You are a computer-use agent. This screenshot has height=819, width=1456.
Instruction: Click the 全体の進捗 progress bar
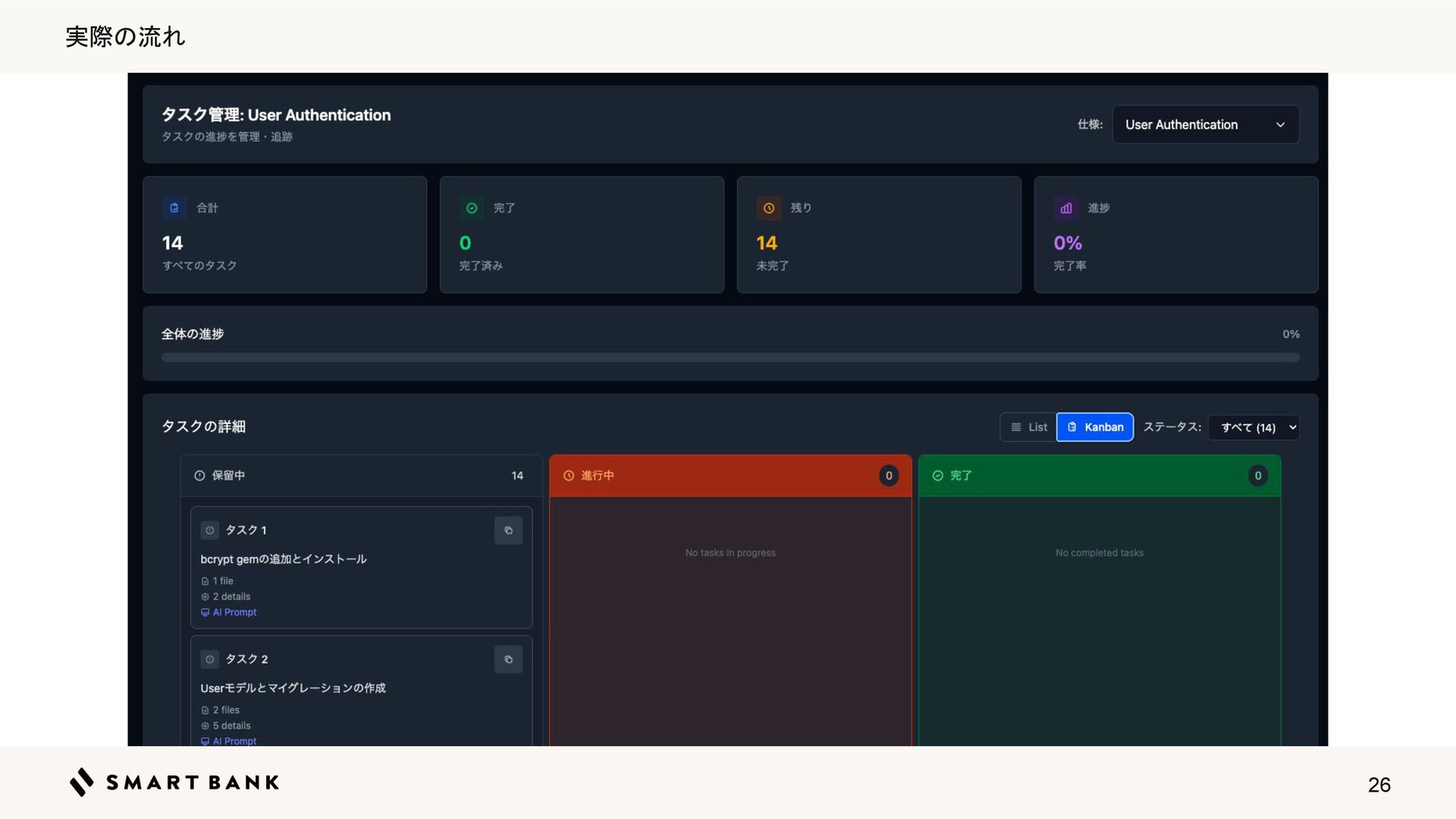point(730,357)
